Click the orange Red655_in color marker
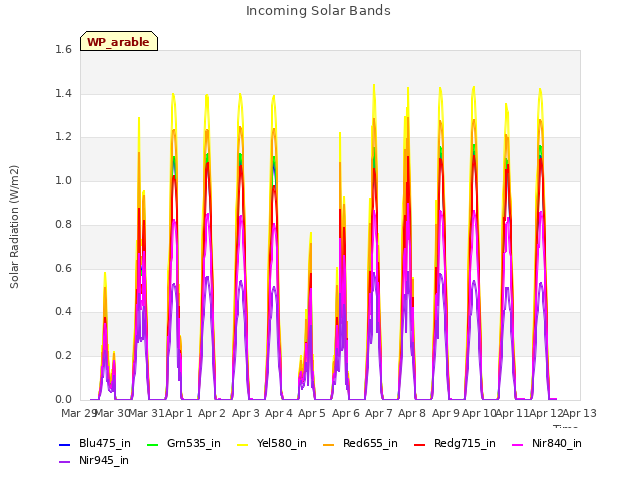The width and height of the screenshot is (640, 480). [x=329, y=444]
